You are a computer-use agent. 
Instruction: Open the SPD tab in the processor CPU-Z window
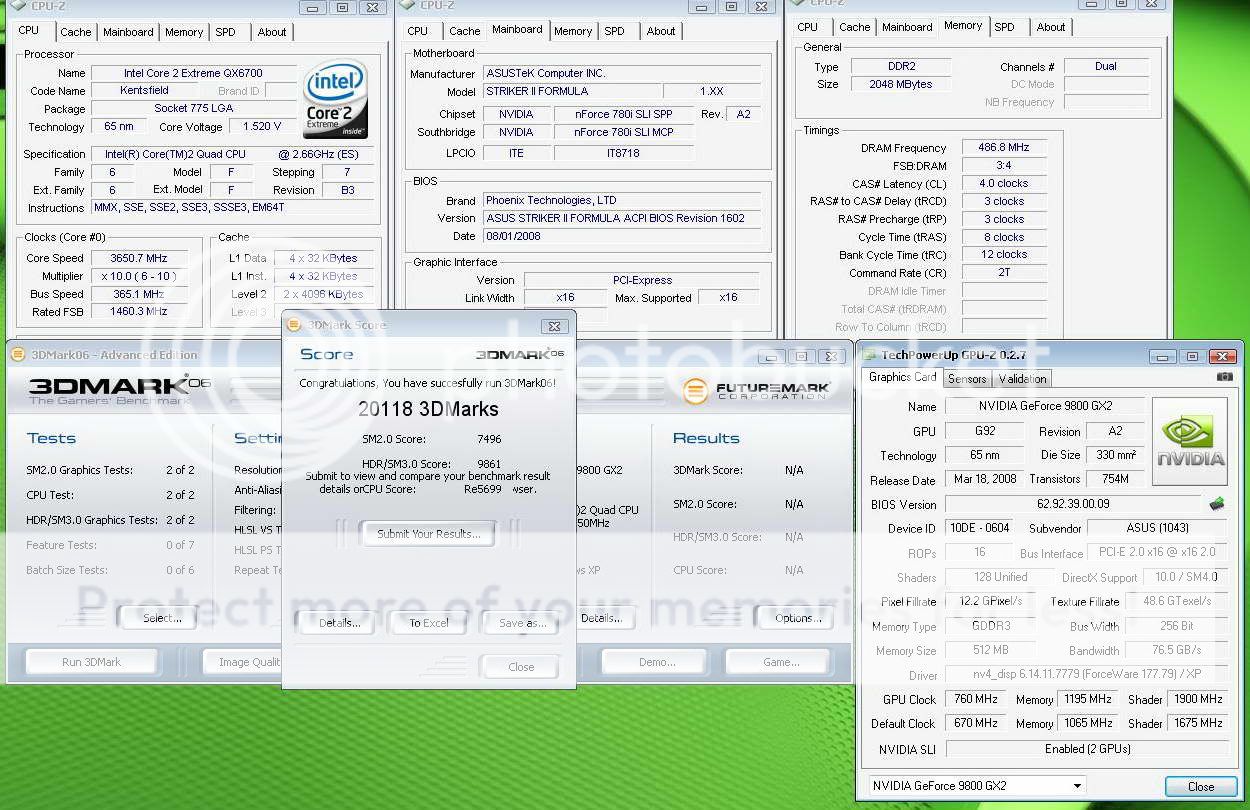click(226, 32)
